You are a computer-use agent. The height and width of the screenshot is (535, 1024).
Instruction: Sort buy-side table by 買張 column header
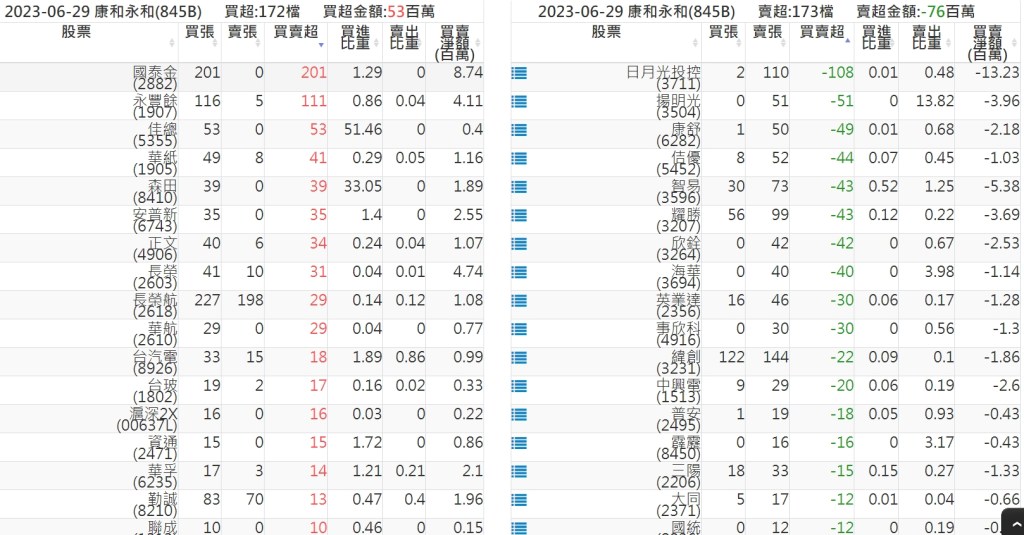pyautogui.click(x=200, y=37)
